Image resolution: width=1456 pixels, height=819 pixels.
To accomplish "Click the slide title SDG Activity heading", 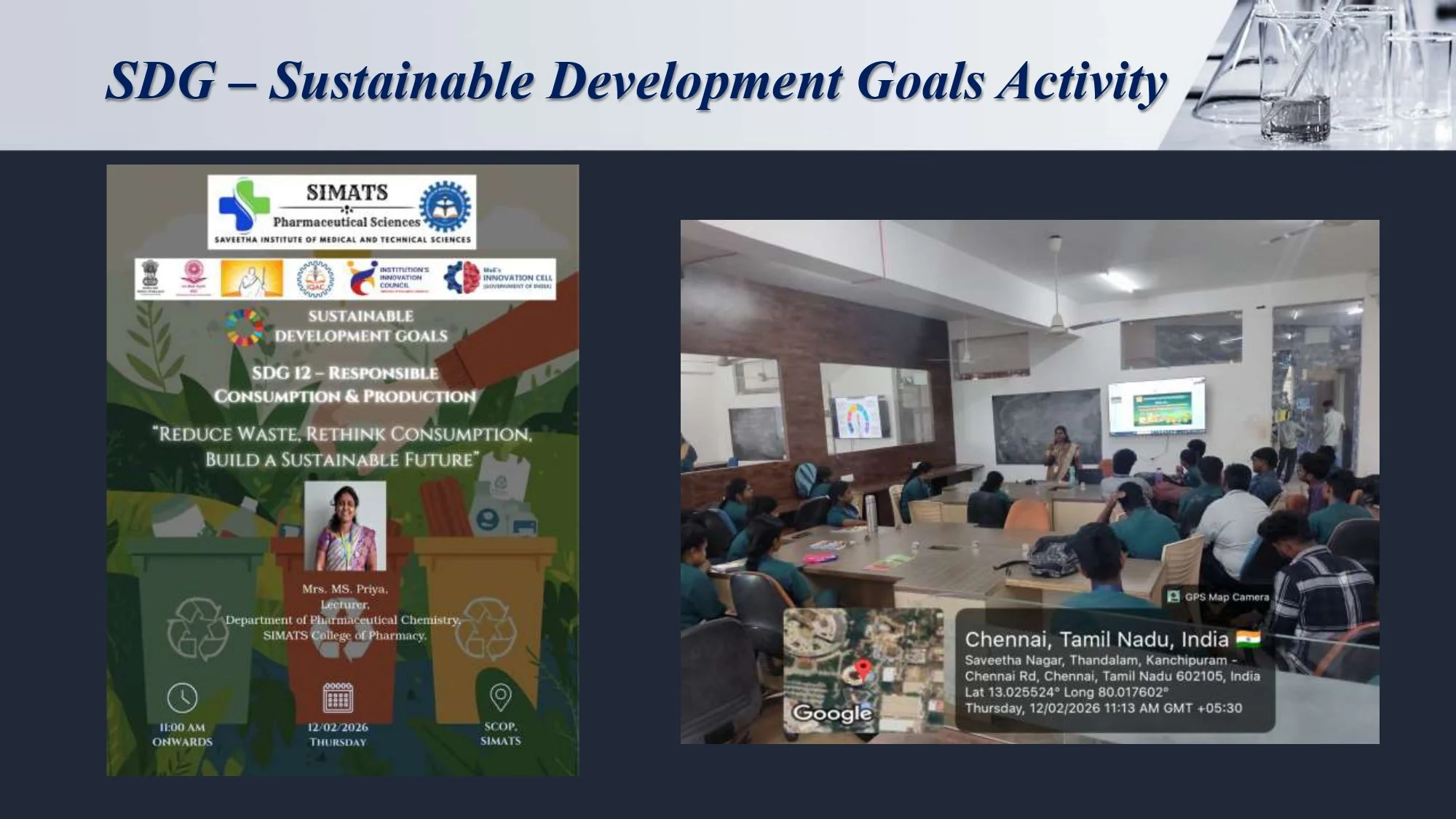I will (x=636, y=81).
